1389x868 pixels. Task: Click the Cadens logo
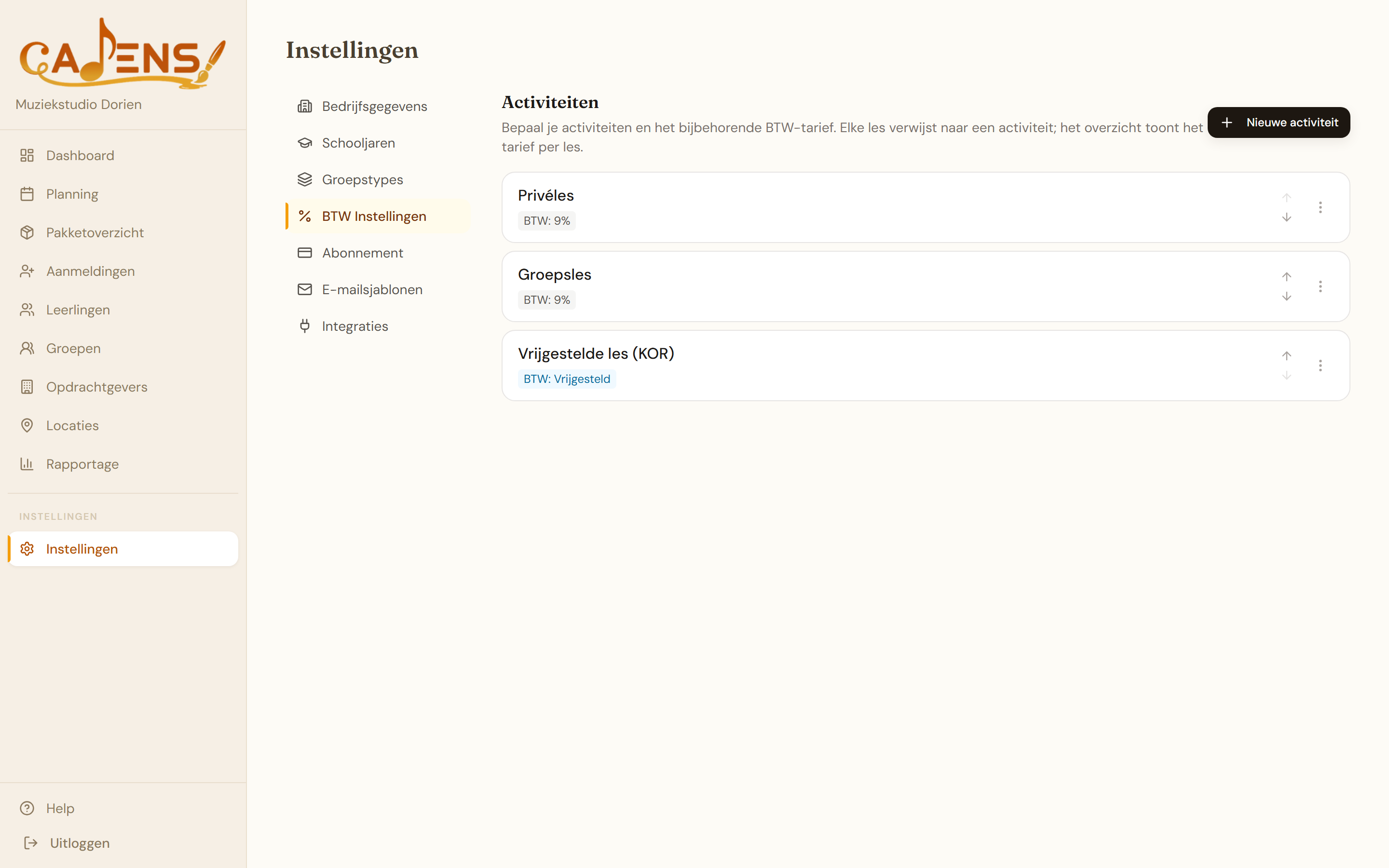(x=123, y=53)
